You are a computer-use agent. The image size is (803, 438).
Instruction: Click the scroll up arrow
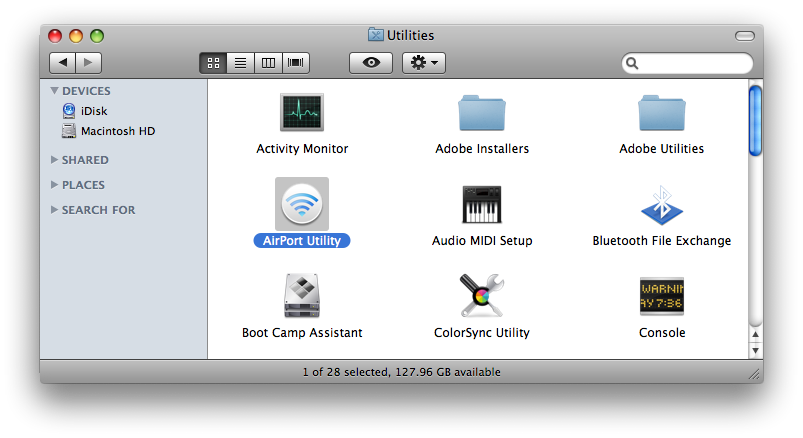point(755,335)
